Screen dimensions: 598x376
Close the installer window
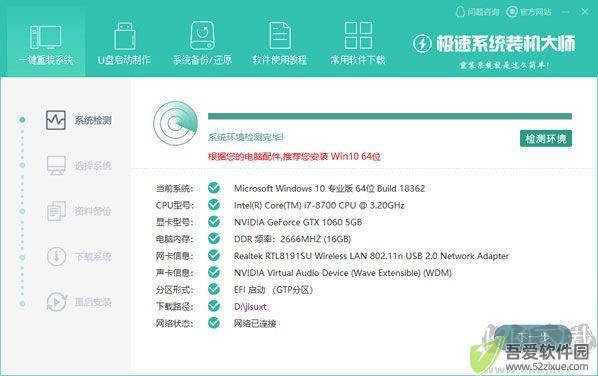pos(585,12)
